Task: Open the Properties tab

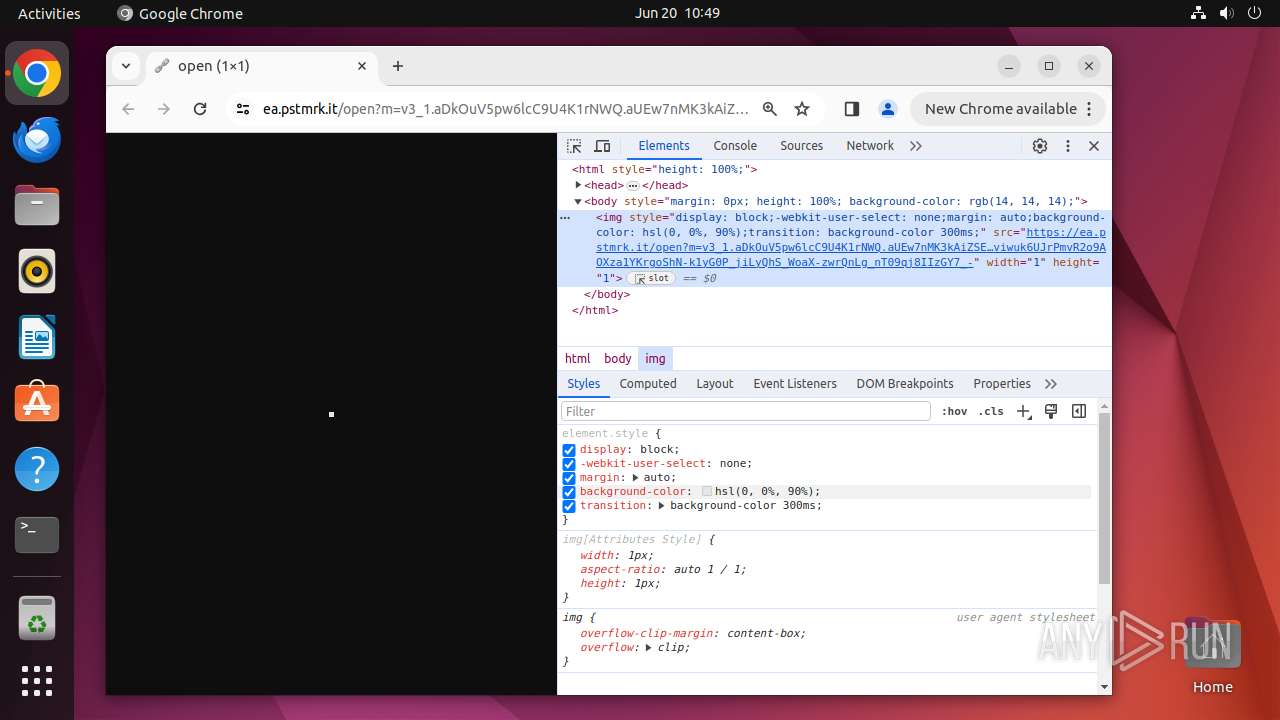Action: click(x=1002, y=384)
